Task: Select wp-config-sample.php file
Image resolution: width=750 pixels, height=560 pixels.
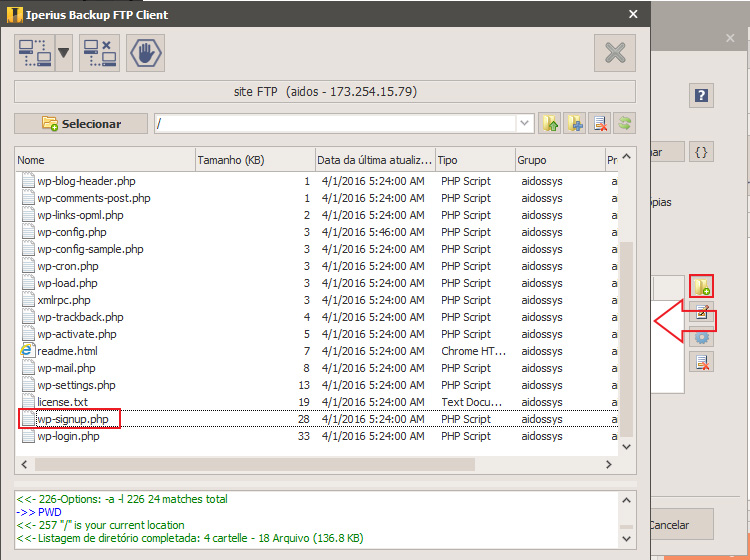Action: tap(90, 249)
